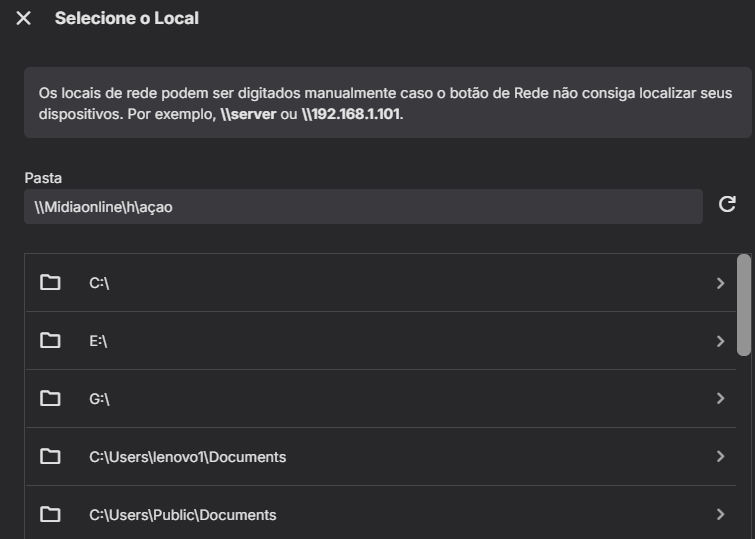Click the vertical scrollbar of folder list
755x539 pixels.
pos(743,305)
